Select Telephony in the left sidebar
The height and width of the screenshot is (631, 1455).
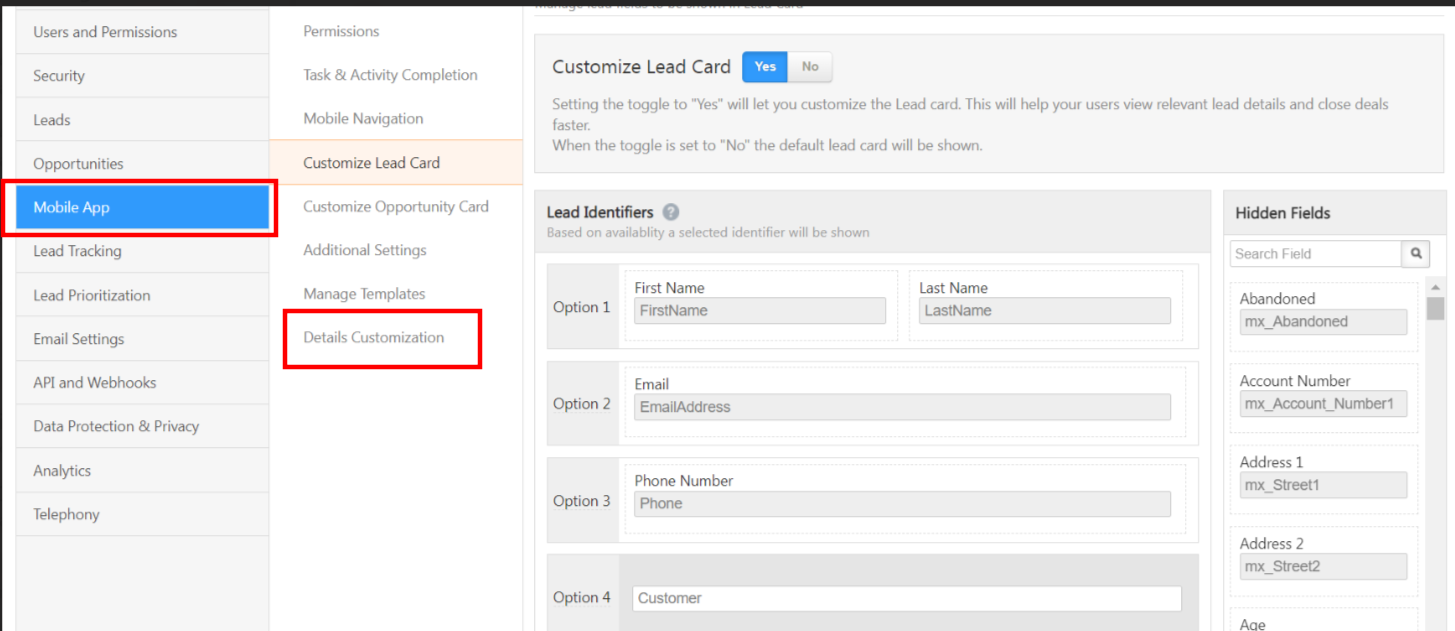coord(66,514)
